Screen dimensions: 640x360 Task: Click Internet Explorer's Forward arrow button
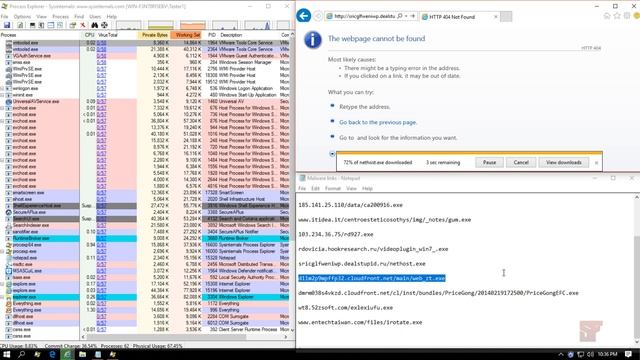318,16
